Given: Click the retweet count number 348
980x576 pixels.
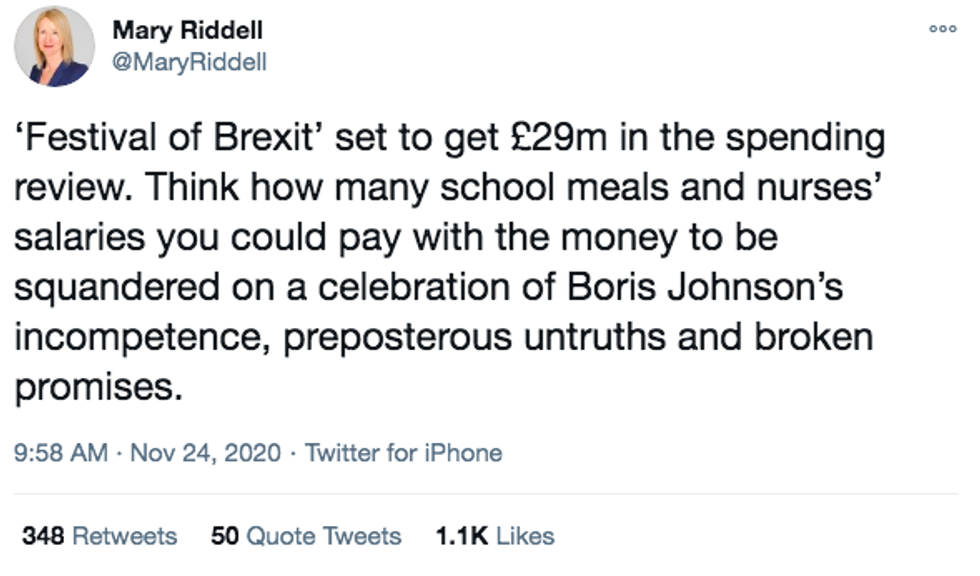Looking at the screenshot, I should [x=43, y=536].
